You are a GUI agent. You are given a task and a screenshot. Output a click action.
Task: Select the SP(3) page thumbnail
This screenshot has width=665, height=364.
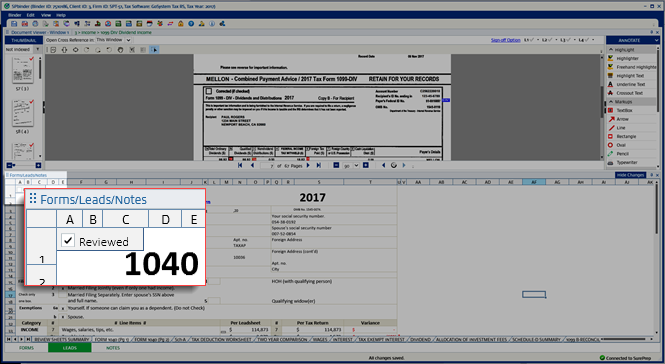[22, 70]
